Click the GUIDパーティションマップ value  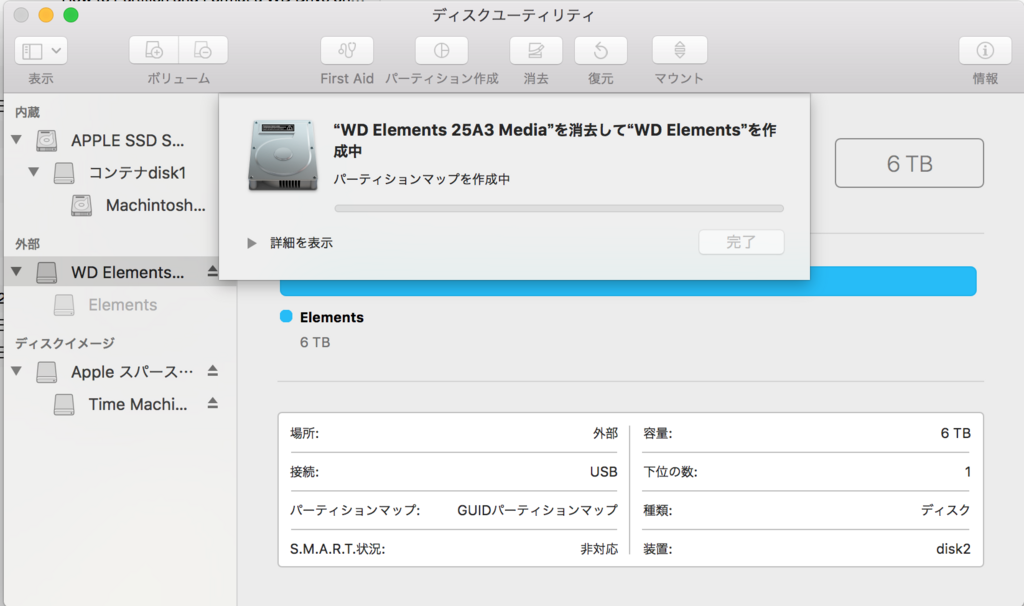click(x=537, y=510)
